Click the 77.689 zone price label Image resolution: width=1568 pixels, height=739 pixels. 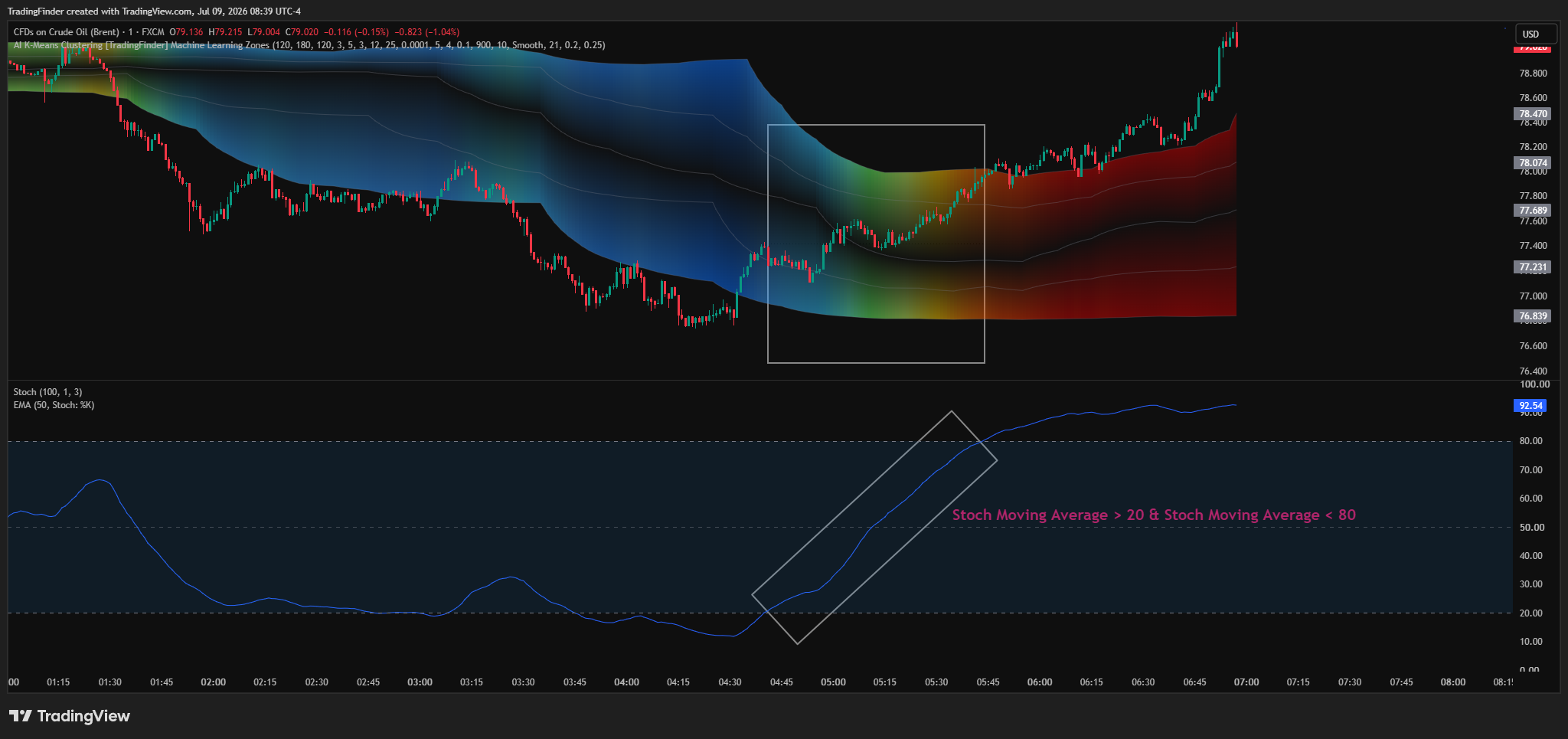(x=1533, y=211)
